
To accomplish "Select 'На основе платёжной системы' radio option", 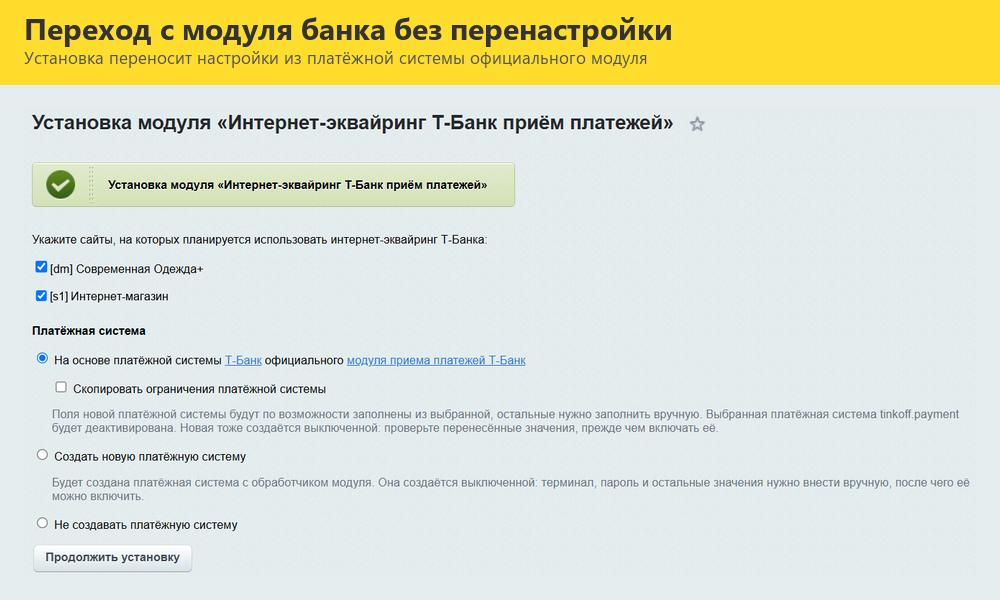I will coord(42,358).
